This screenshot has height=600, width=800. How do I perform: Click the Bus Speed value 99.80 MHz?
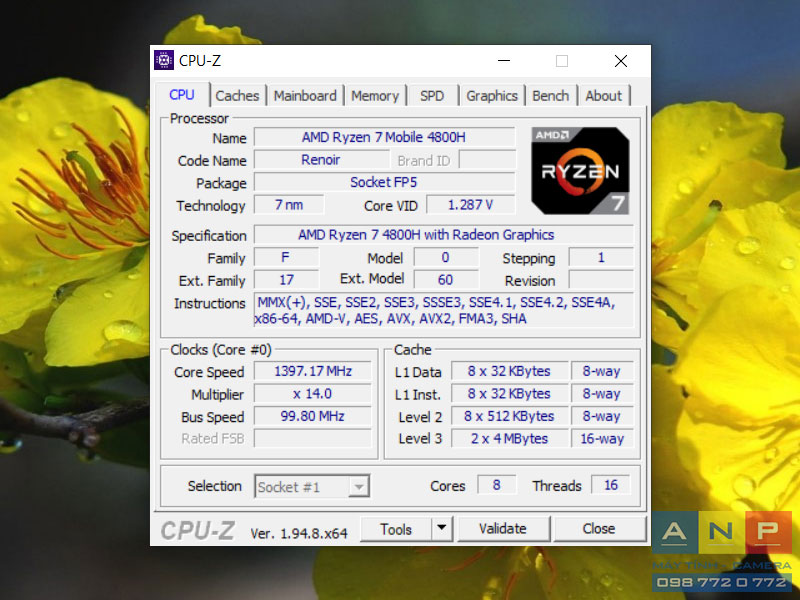[313, 416]
